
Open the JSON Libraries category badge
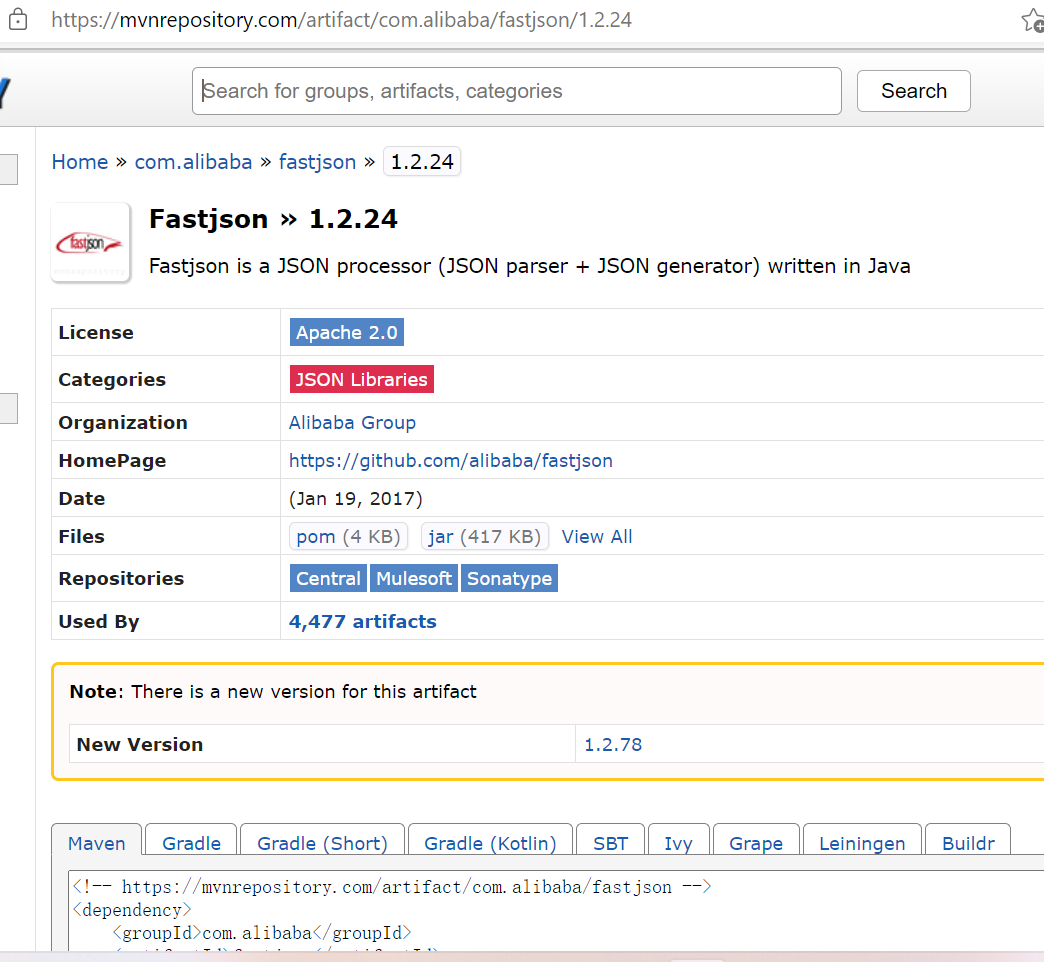(362, 379)
